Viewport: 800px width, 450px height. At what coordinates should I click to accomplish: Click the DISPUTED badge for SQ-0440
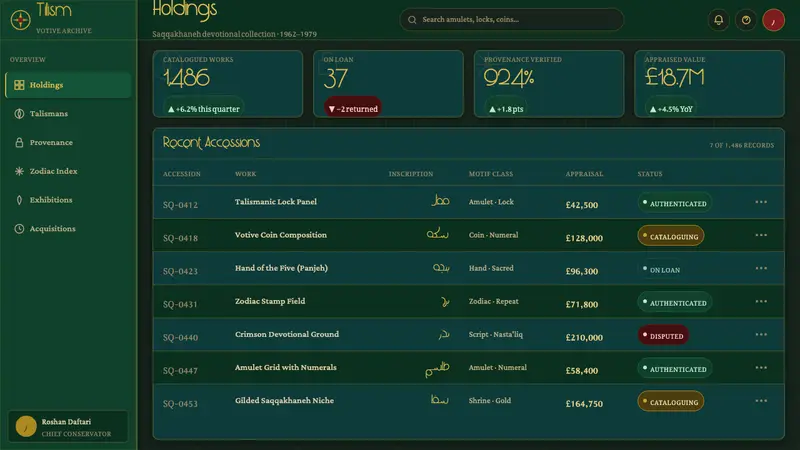(x=663, y=336)
